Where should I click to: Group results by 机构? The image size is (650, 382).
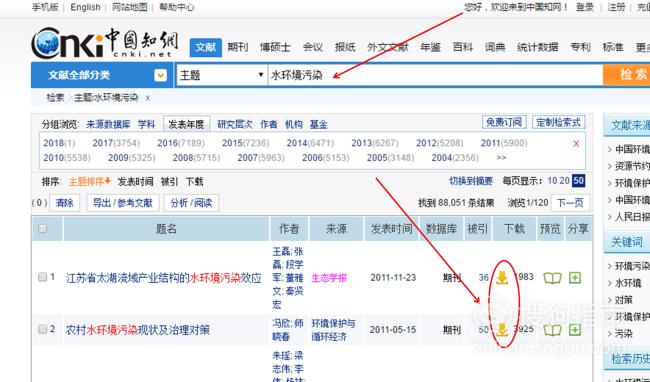pyautogui.click(x=293, y=124)
